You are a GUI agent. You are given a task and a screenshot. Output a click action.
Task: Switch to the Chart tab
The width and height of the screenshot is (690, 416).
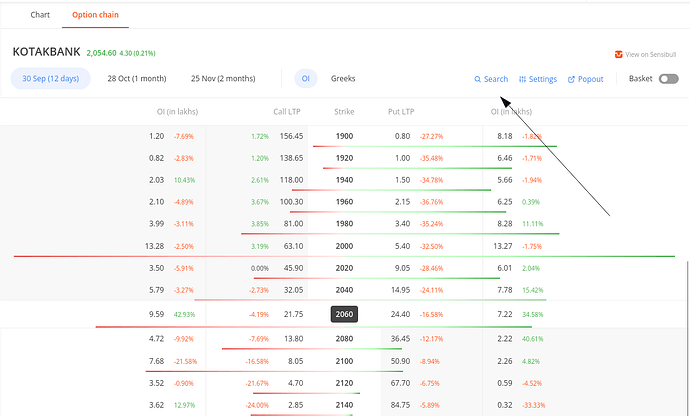point(40,15)
